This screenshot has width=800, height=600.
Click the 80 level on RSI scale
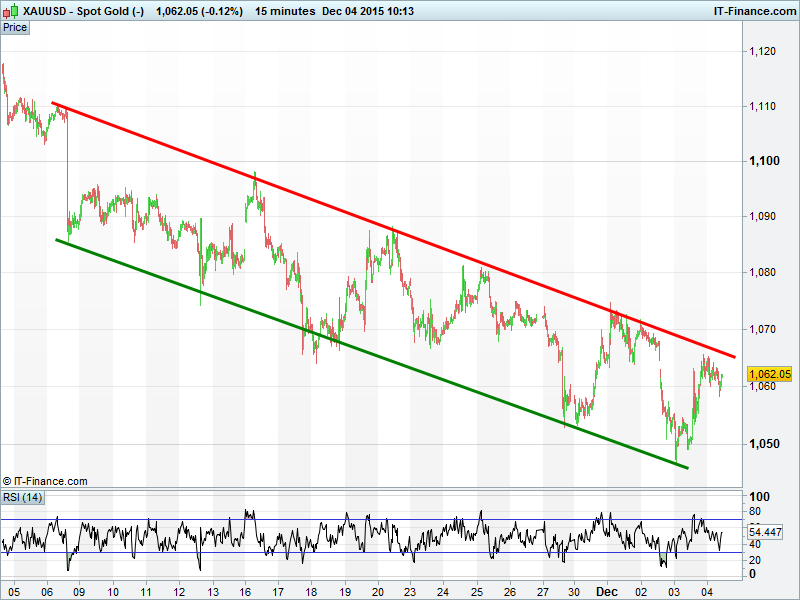coord(756,512)
